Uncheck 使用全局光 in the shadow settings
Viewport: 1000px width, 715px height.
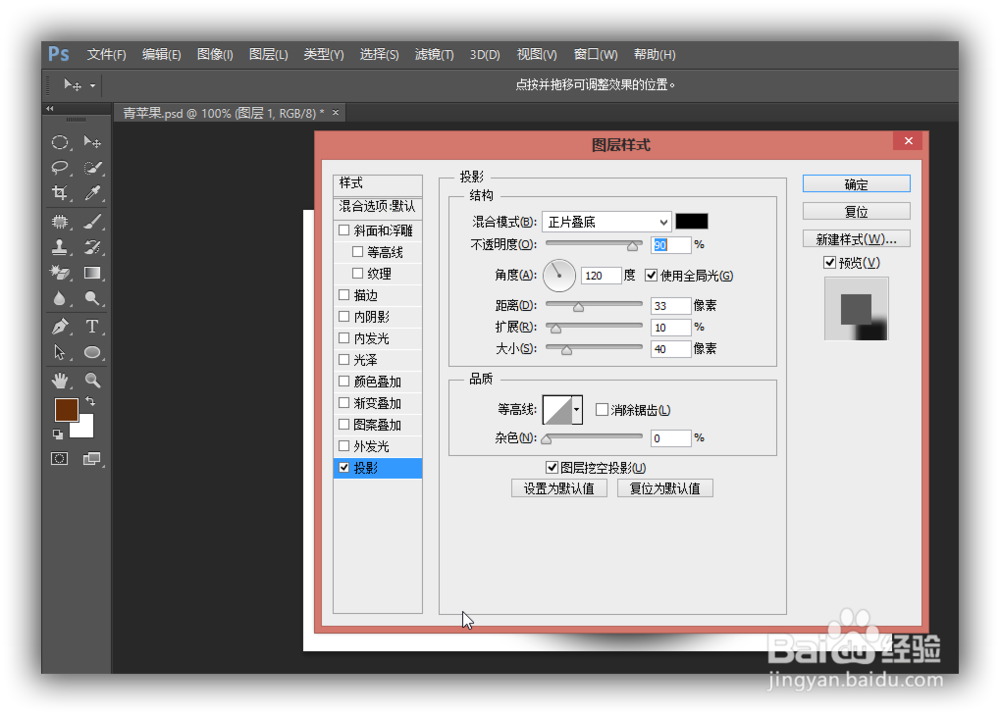pyautogui.click(x=649, y=275)
